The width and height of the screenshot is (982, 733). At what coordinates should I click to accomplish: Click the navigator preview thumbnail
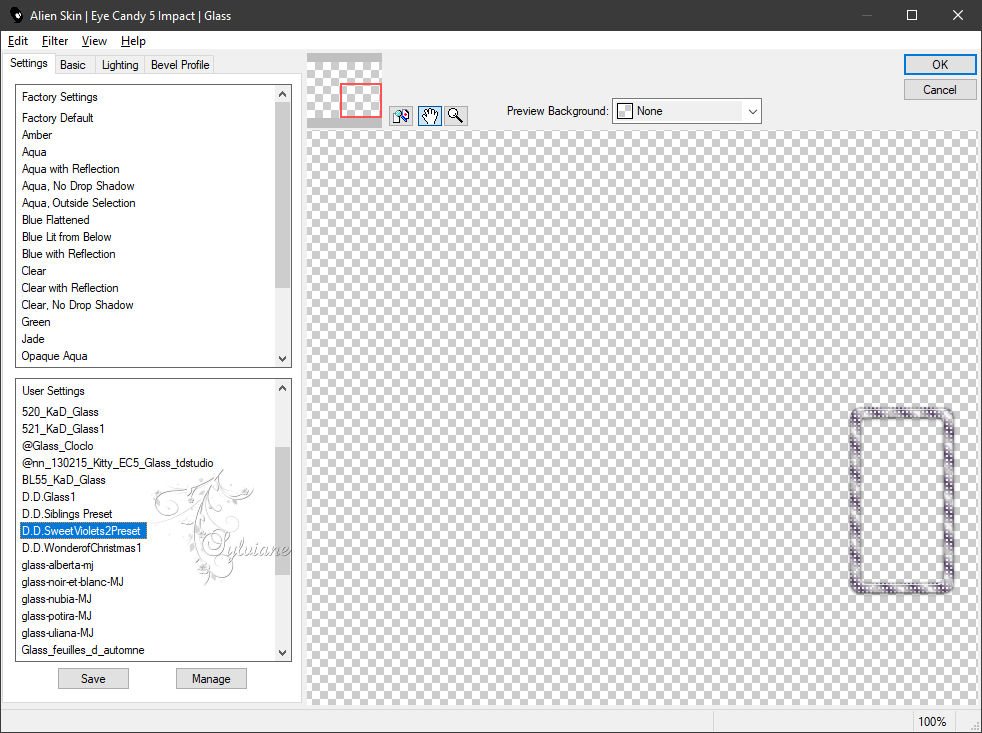point(344,91)
